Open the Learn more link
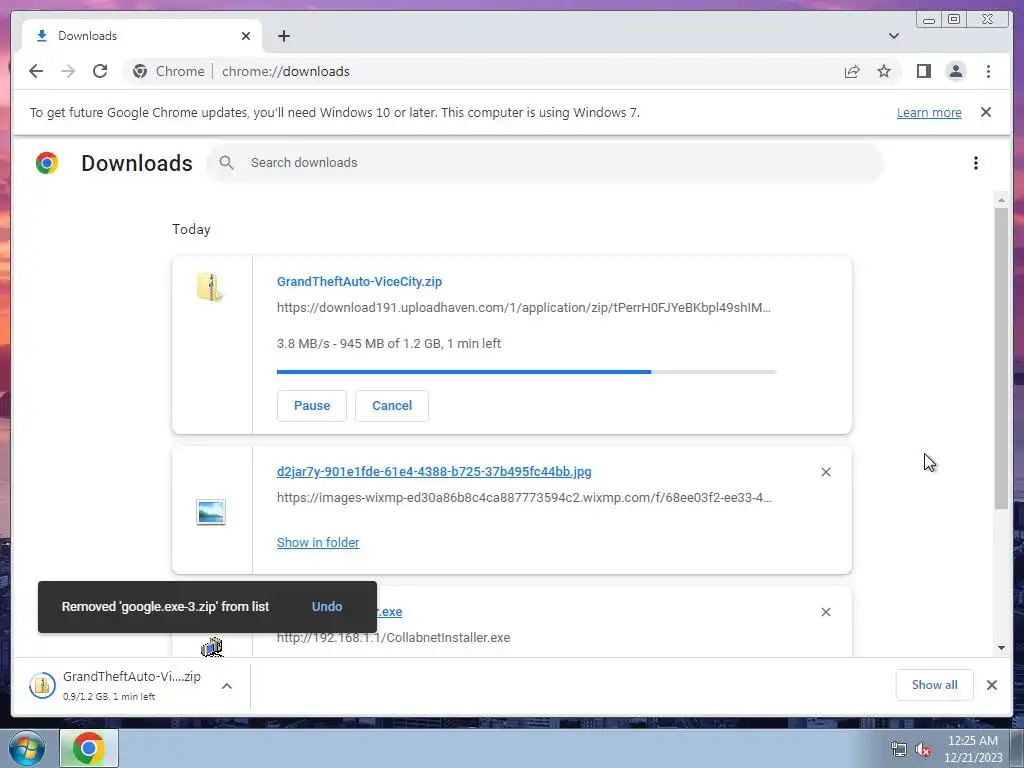 click(929, 112)
